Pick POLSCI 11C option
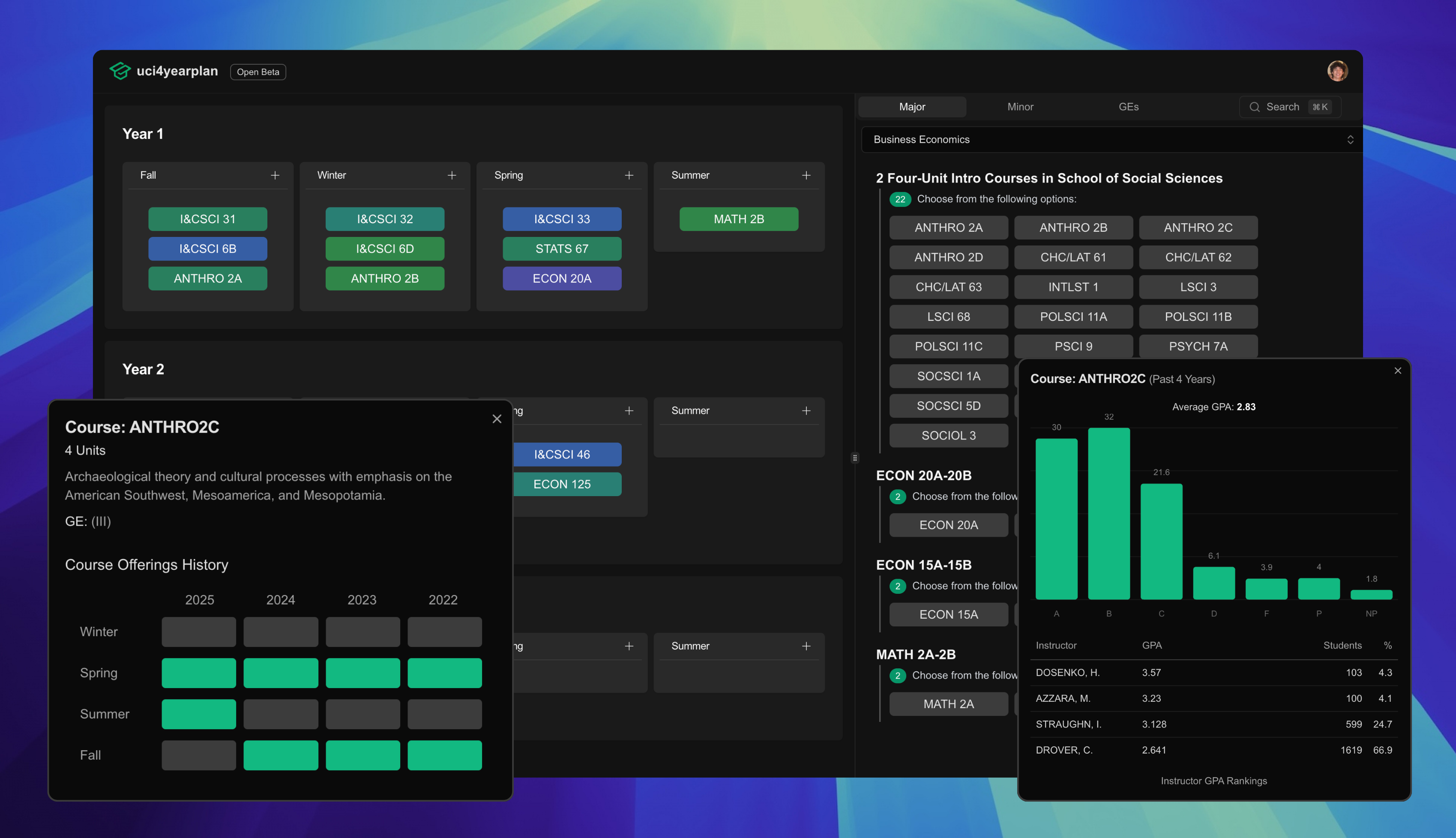 click(948, 347)
